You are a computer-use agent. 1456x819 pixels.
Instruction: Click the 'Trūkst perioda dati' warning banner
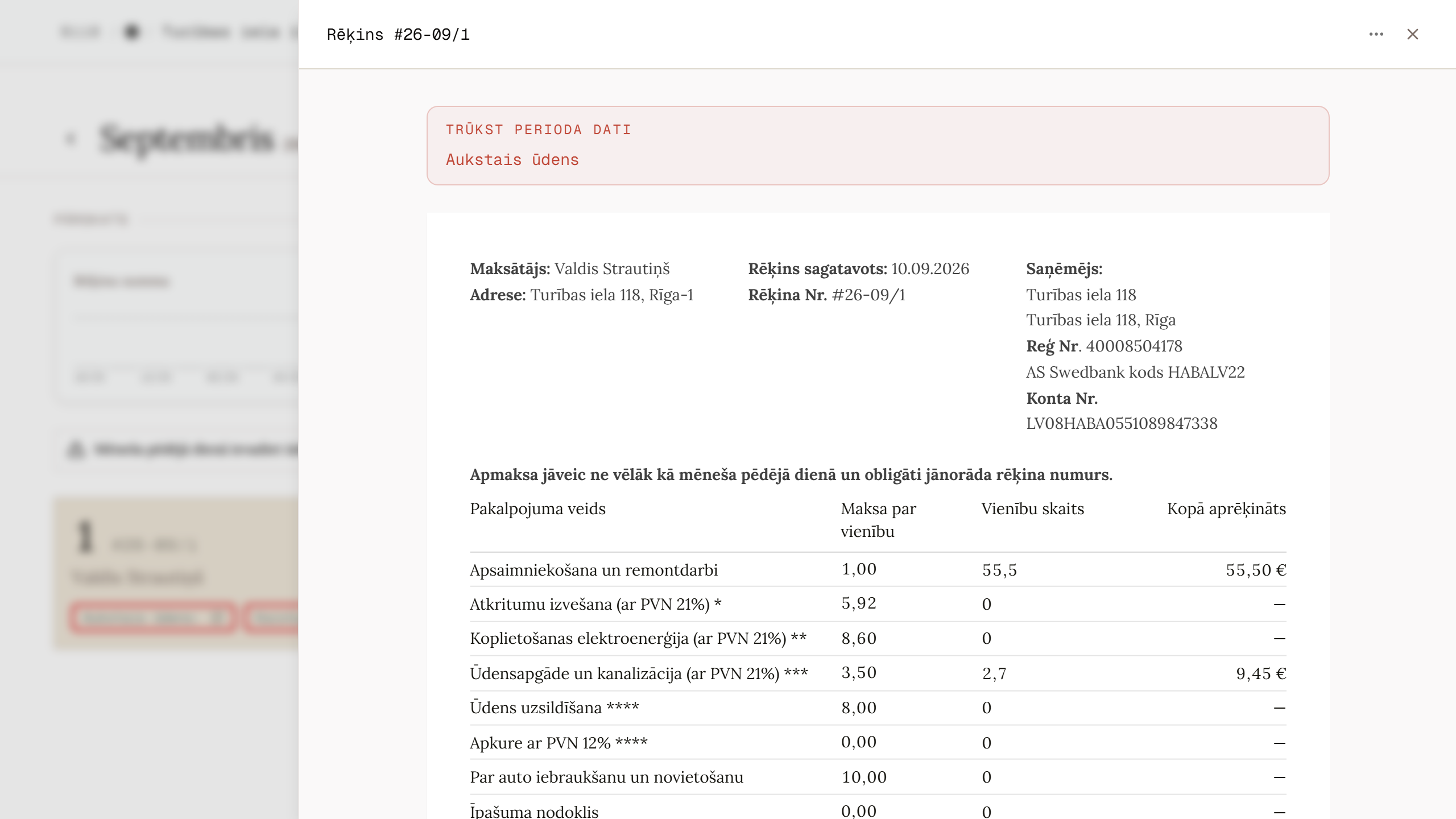coord(878,145)
